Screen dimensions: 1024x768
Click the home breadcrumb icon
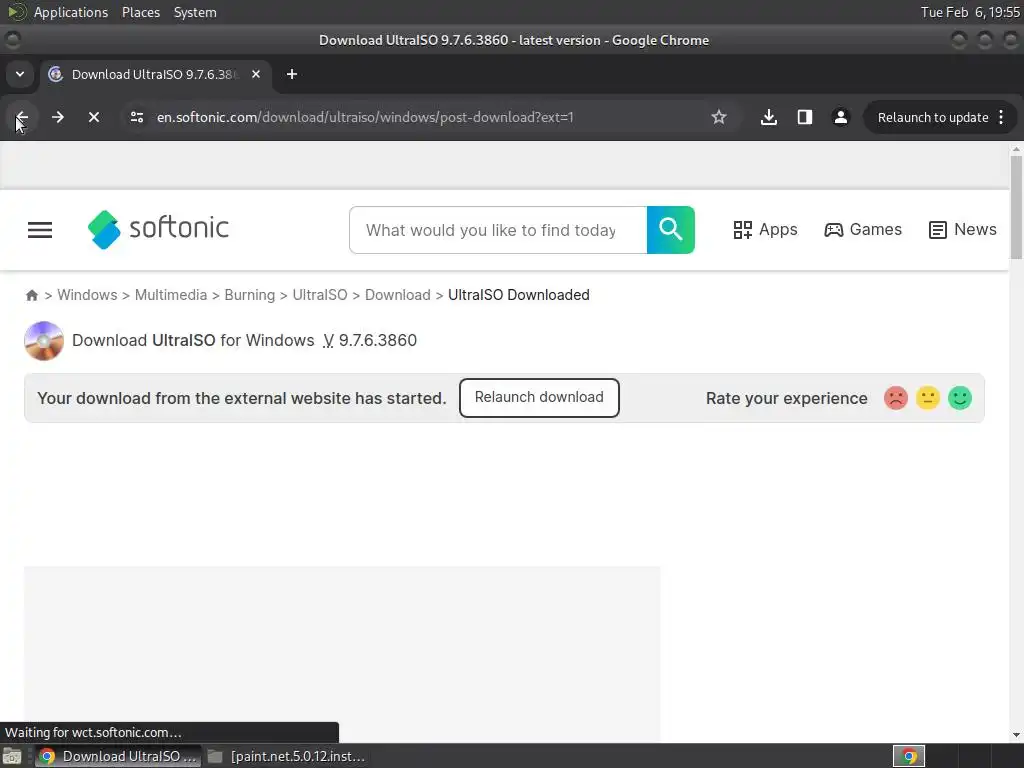[32, 295]
